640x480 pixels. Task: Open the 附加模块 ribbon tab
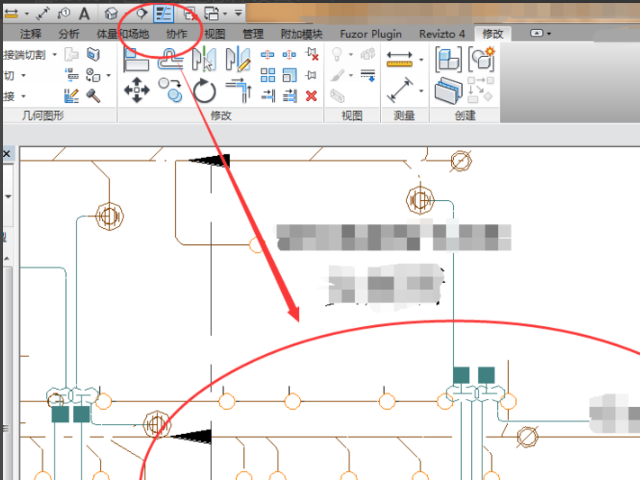pyautogui.click(x=302, y=34)
